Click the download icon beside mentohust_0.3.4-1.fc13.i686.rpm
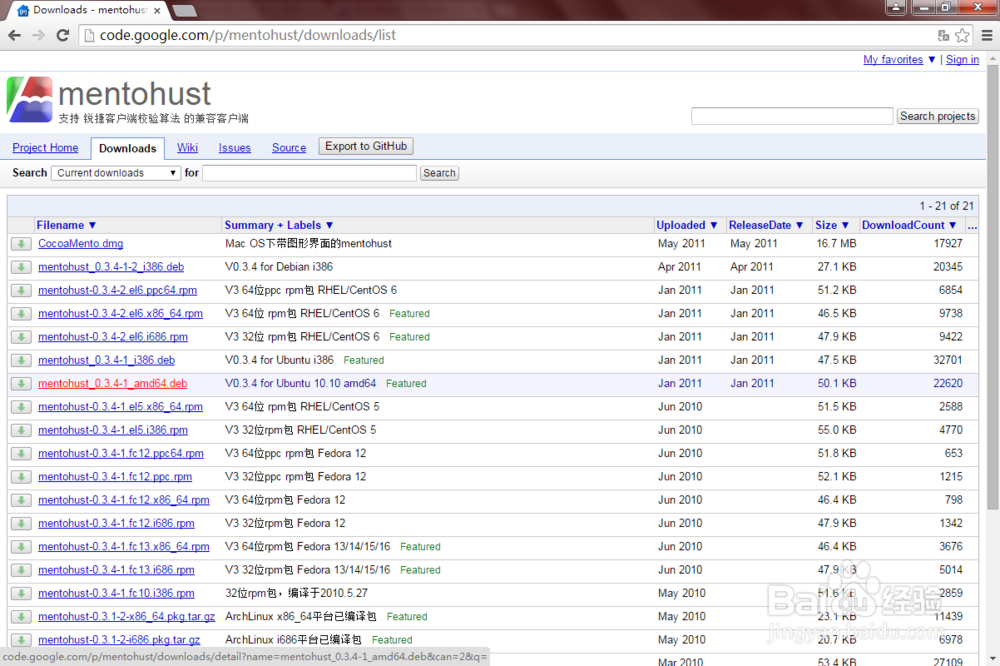The image size is (1000, 666). click(20, 569)
